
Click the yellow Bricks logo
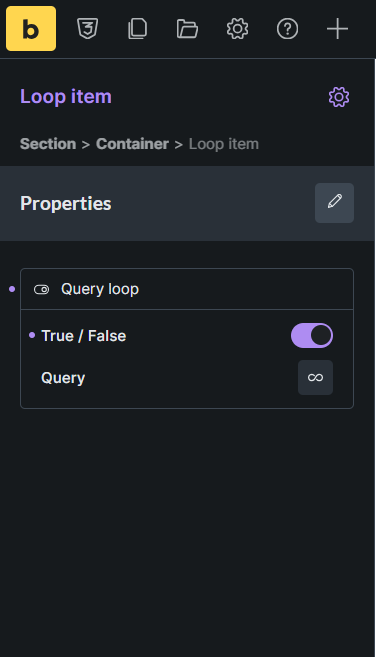click(31, 28)
